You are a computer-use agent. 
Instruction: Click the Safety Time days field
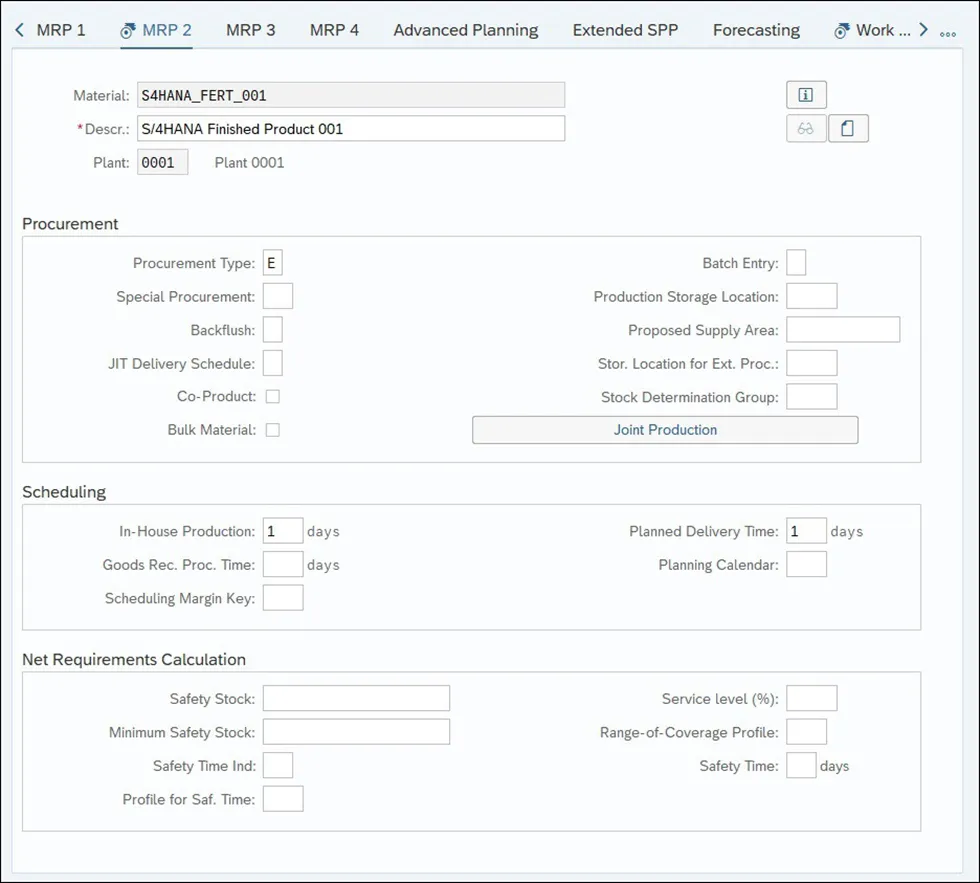pos(801,766)
